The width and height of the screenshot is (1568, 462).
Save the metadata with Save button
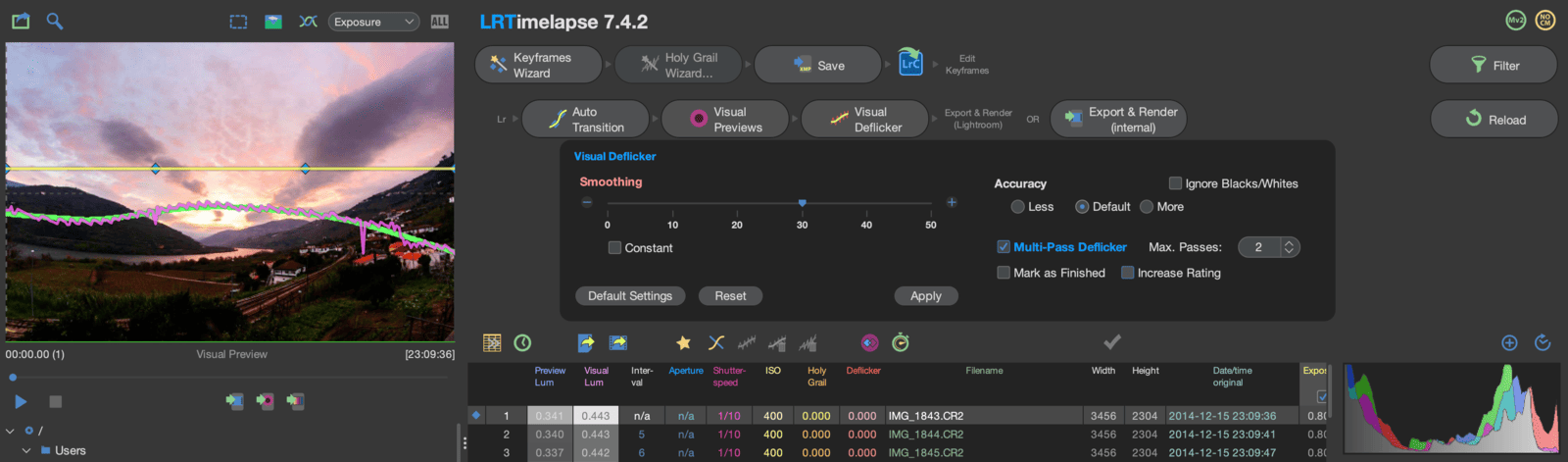point(818,66)
